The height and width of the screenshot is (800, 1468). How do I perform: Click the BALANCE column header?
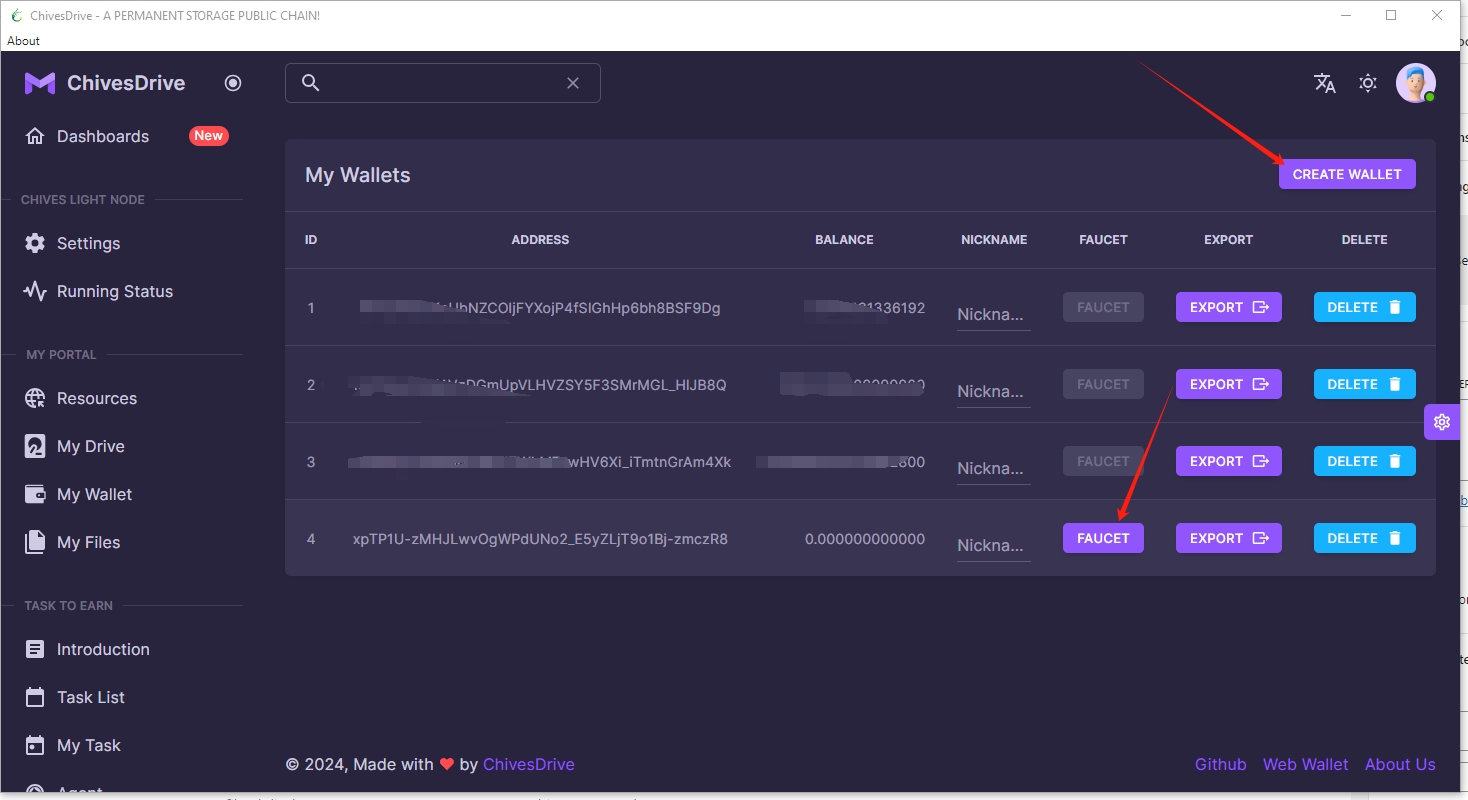pyautogui.click(x=844, y=240)
